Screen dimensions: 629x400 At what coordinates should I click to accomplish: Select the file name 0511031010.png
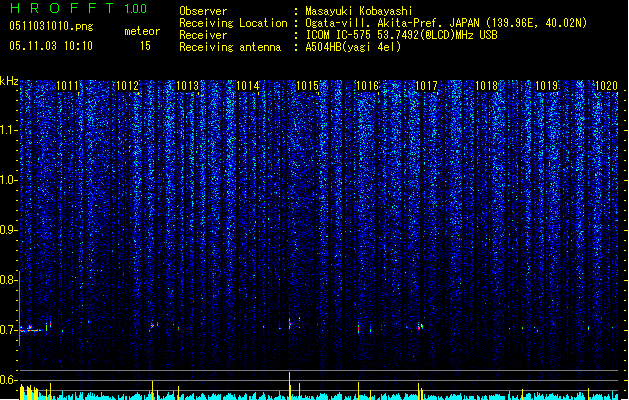click(51, 26)
